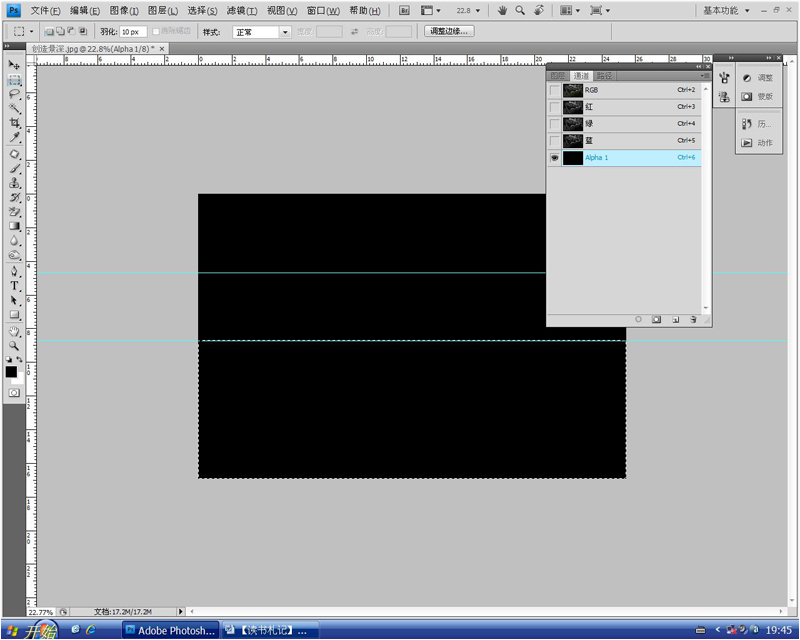Click the 羽化 feather input field
Viewport: 800px width, 640px height.
(x=133, y=32)
